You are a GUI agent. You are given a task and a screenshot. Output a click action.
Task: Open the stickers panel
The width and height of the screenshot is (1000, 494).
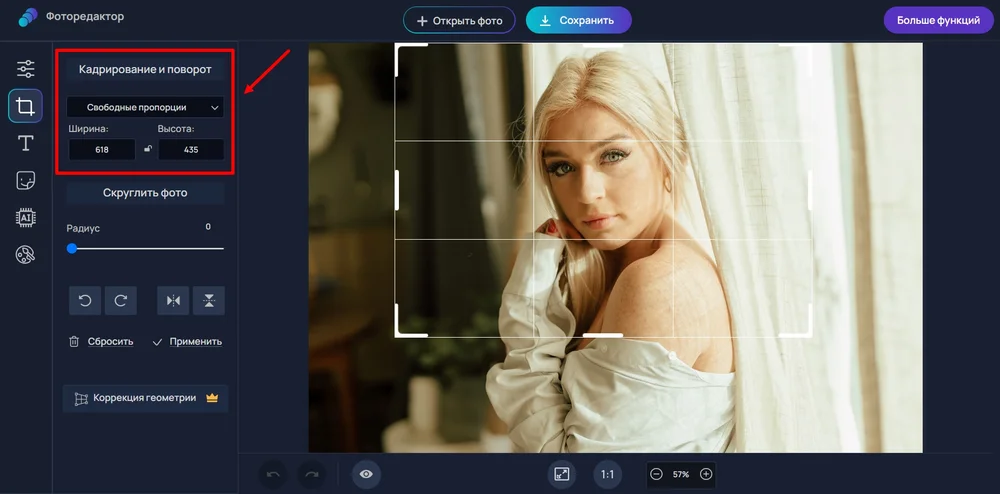25,180
